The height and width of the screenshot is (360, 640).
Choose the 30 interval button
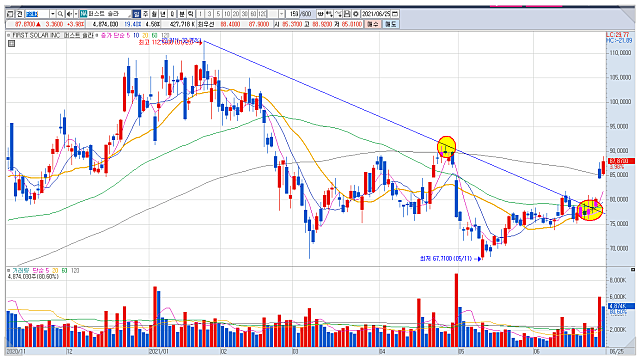tap(244, 14)
